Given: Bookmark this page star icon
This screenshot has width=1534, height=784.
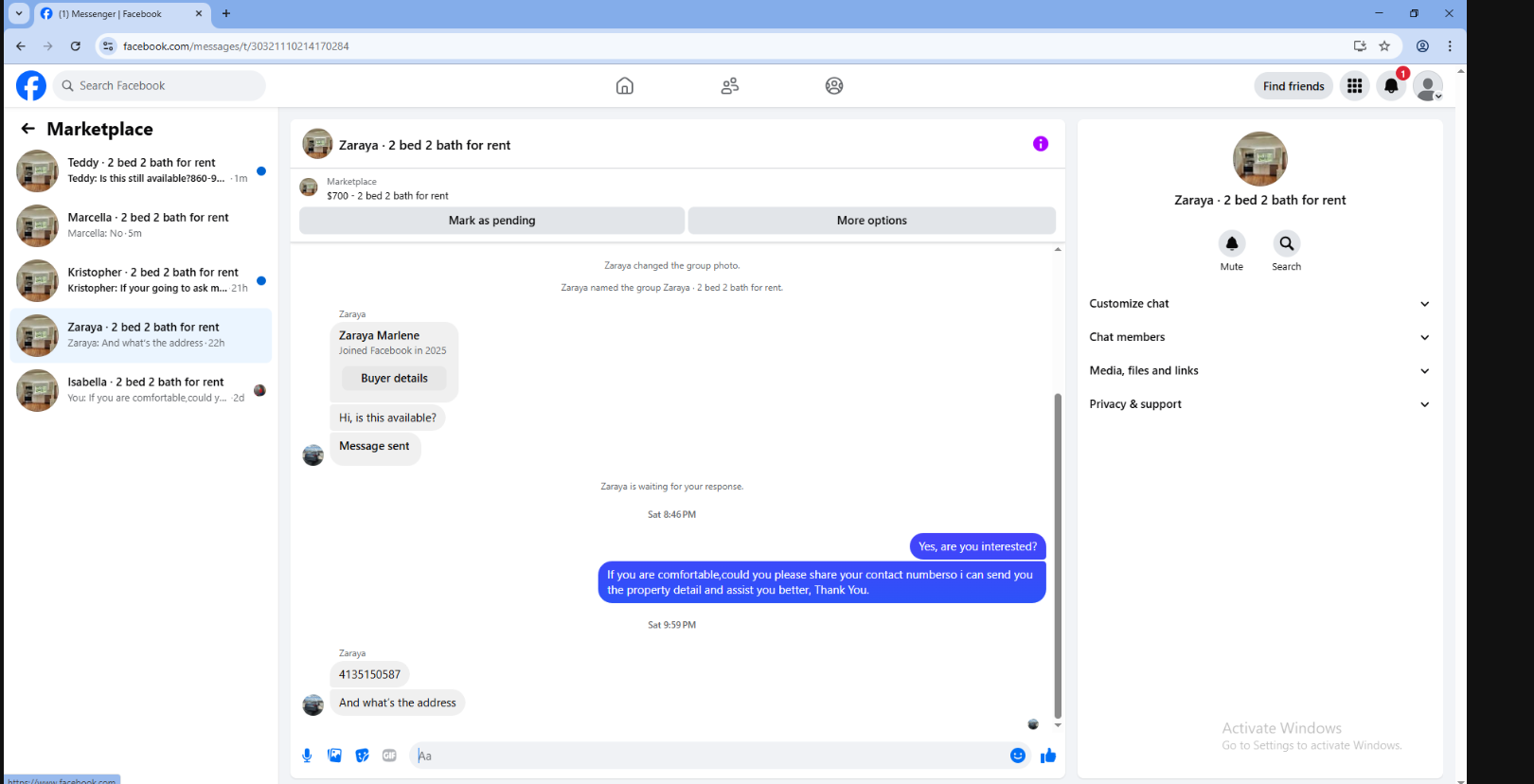Looking at the screenshot, I should pyautogui.click(x=1384, y=45).
